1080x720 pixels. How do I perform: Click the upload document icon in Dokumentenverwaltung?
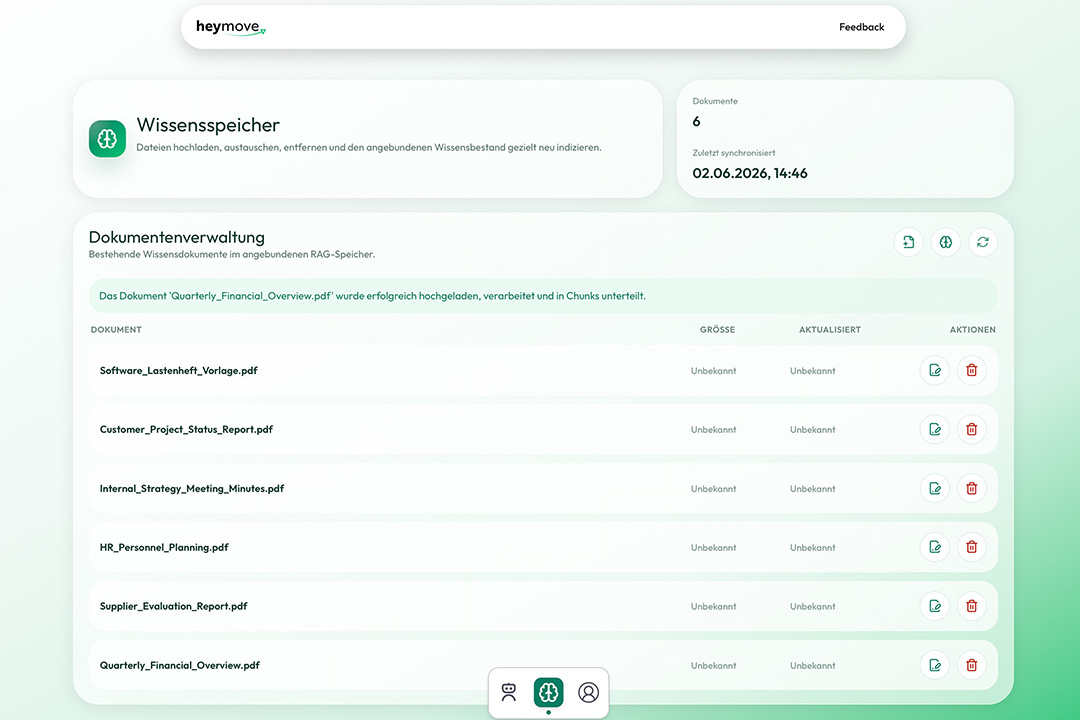click(908, 242)
